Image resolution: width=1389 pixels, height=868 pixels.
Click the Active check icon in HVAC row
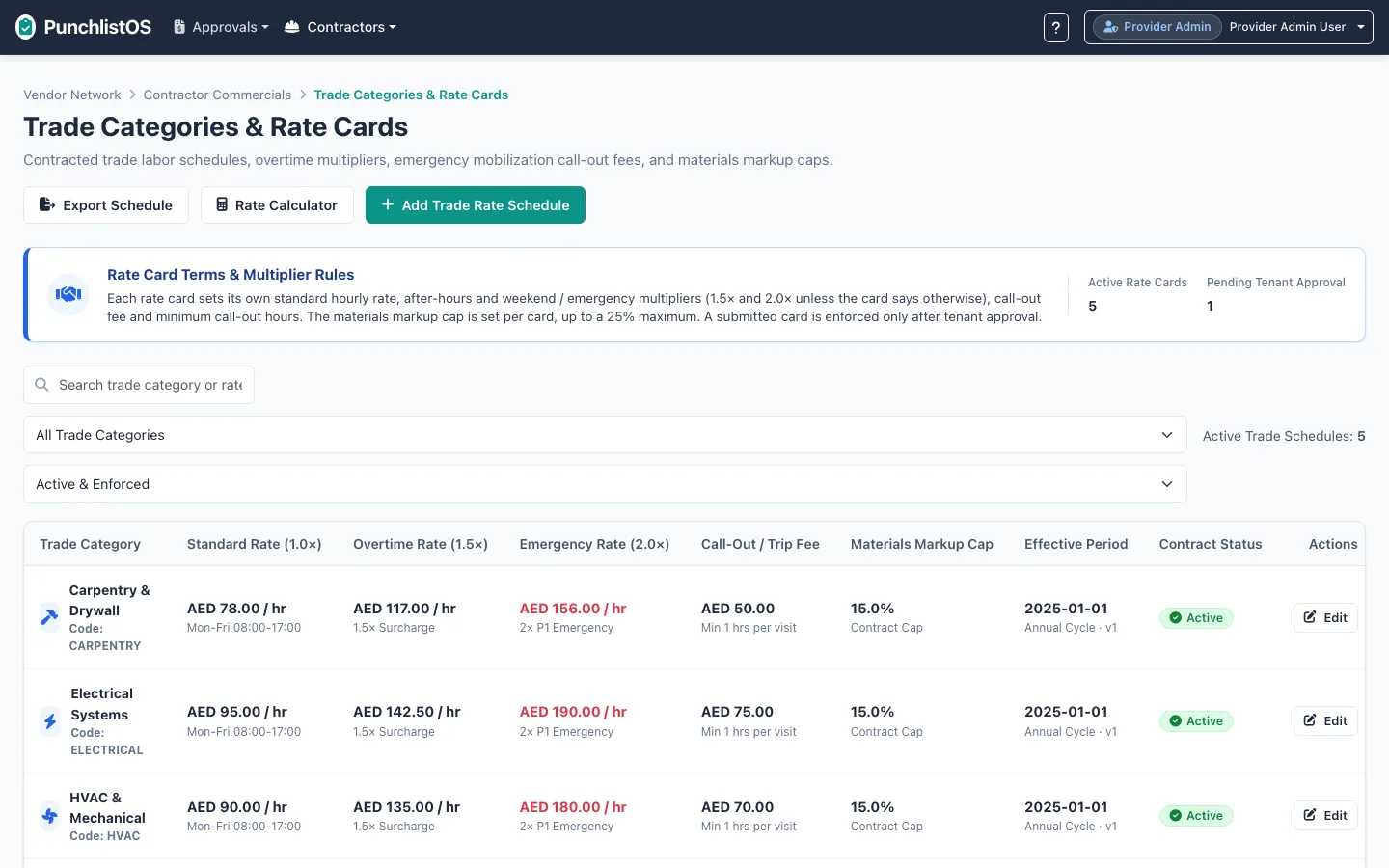(1175, 816)
